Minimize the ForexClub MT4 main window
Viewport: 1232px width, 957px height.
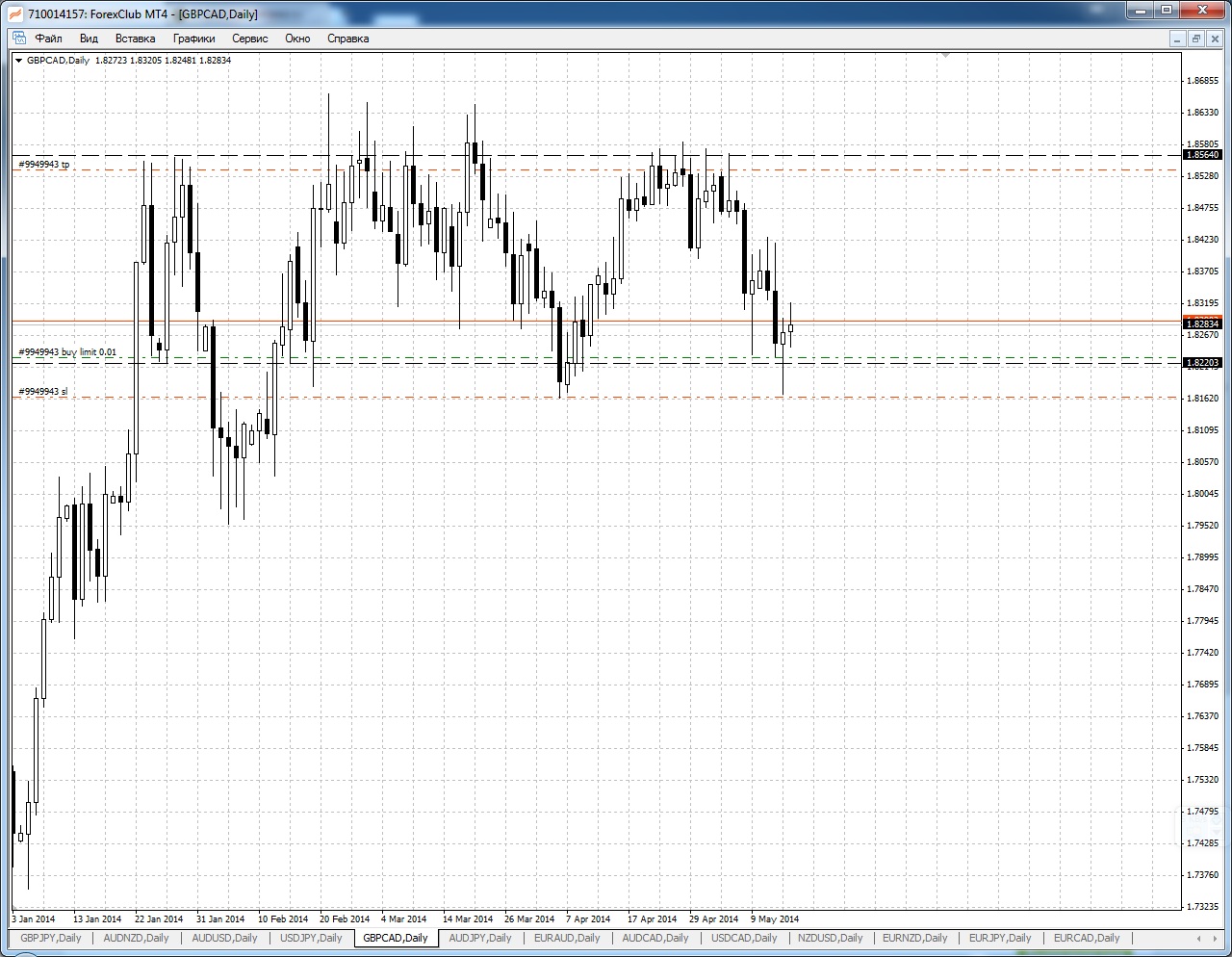tap(1141, 10)
